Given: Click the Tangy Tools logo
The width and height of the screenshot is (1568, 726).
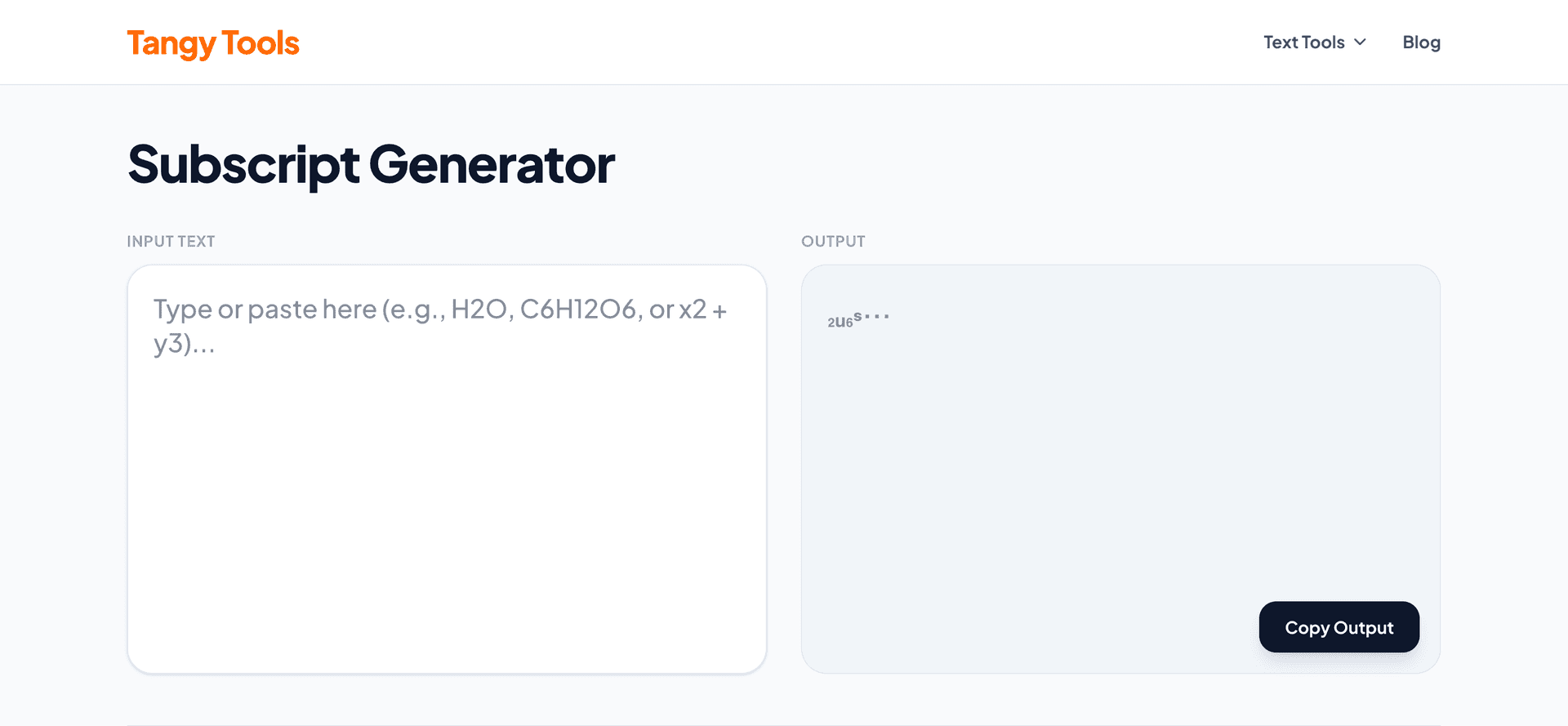Looking at the screenshot, I should tap(213, 42).
